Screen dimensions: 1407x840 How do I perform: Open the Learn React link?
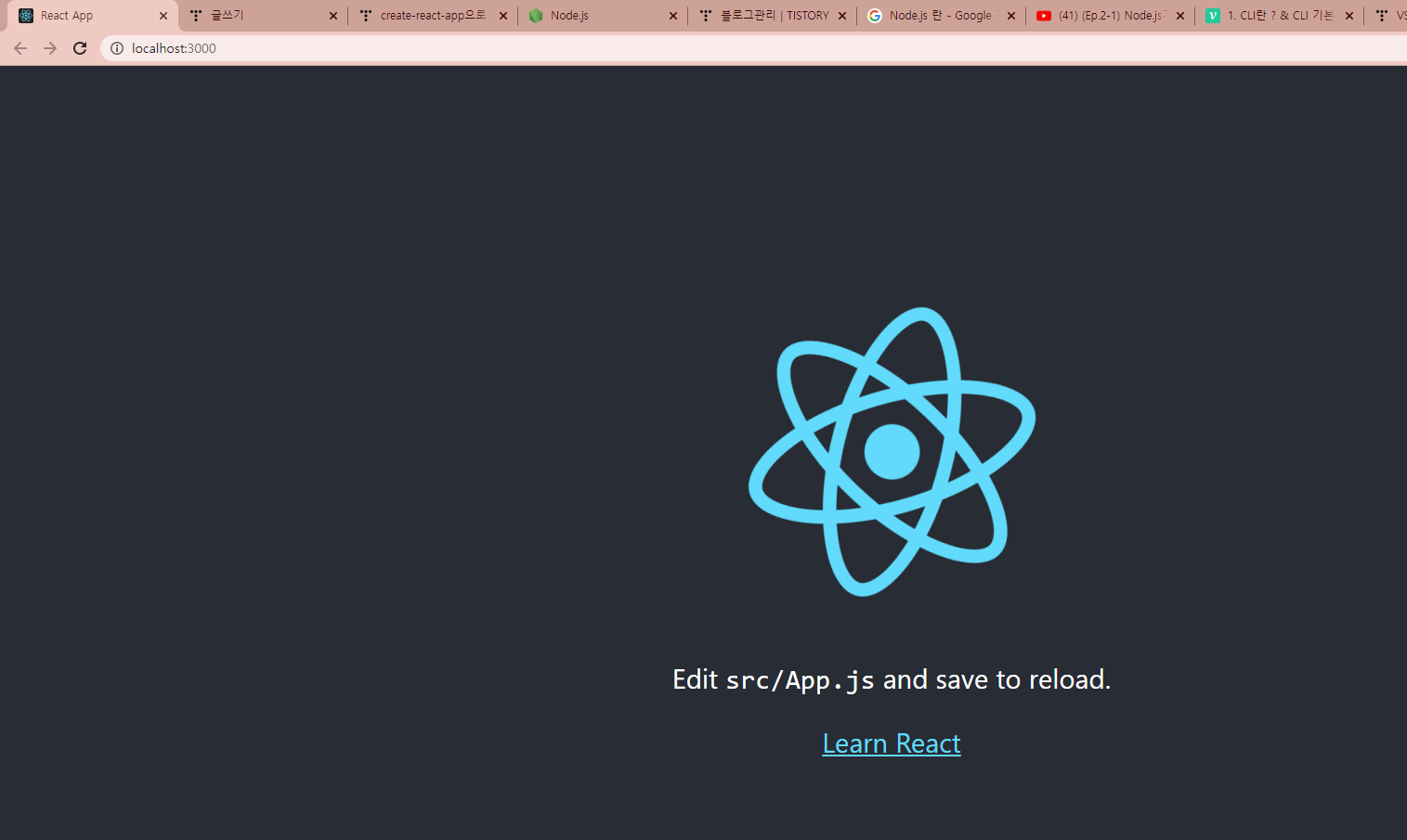[892, 743]
